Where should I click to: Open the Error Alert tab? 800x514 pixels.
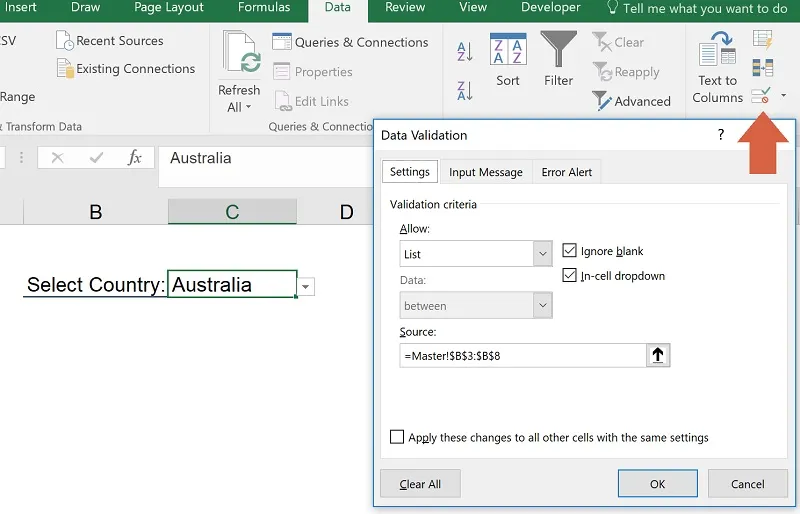(566, 172)
